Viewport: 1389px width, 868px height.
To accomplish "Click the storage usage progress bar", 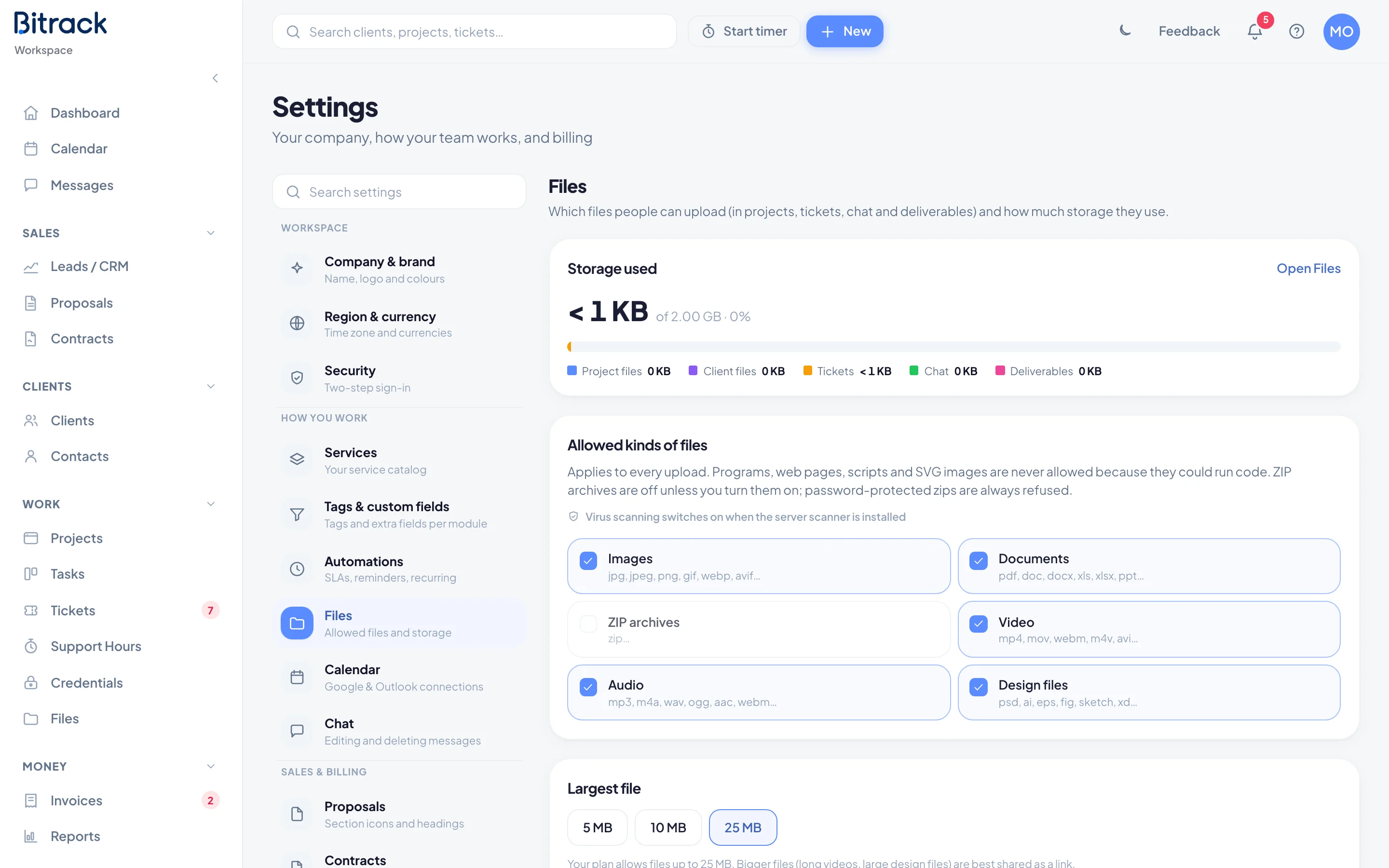I will tap(953, 347).
